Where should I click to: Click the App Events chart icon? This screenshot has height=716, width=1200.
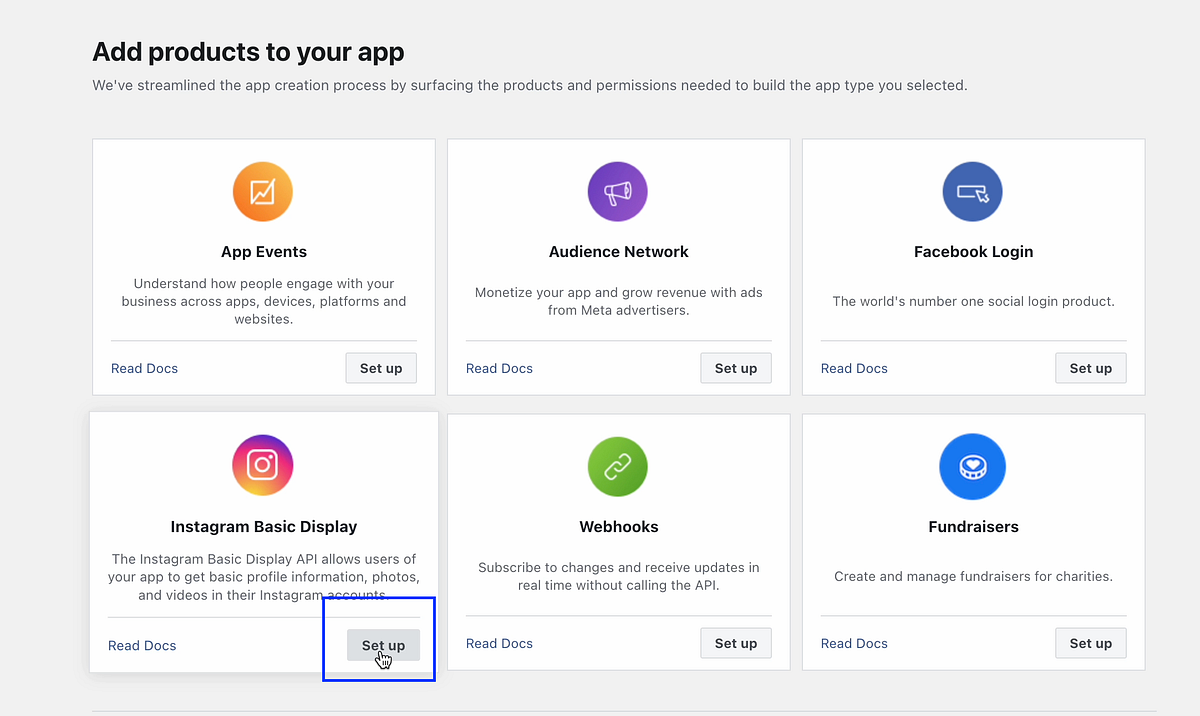(x=263, y=191)
